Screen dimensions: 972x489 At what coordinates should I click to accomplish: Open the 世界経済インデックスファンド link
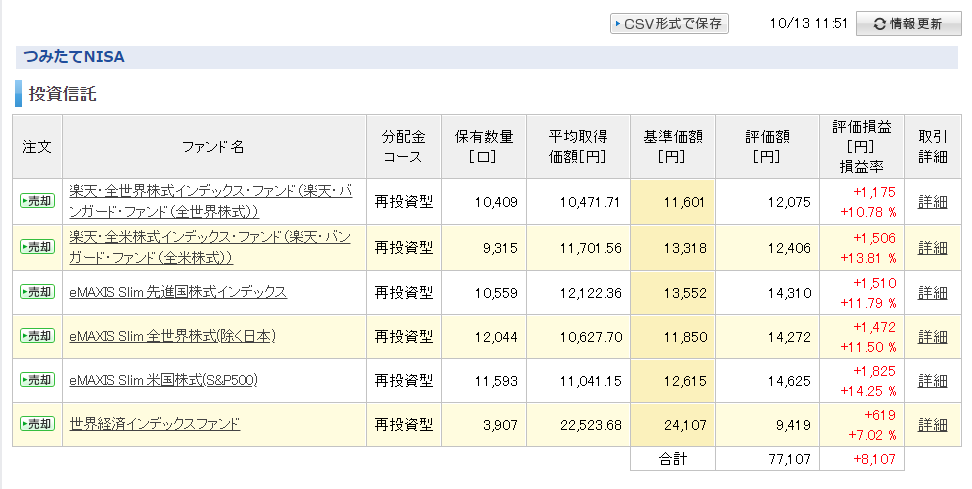(x=154, y=424)
